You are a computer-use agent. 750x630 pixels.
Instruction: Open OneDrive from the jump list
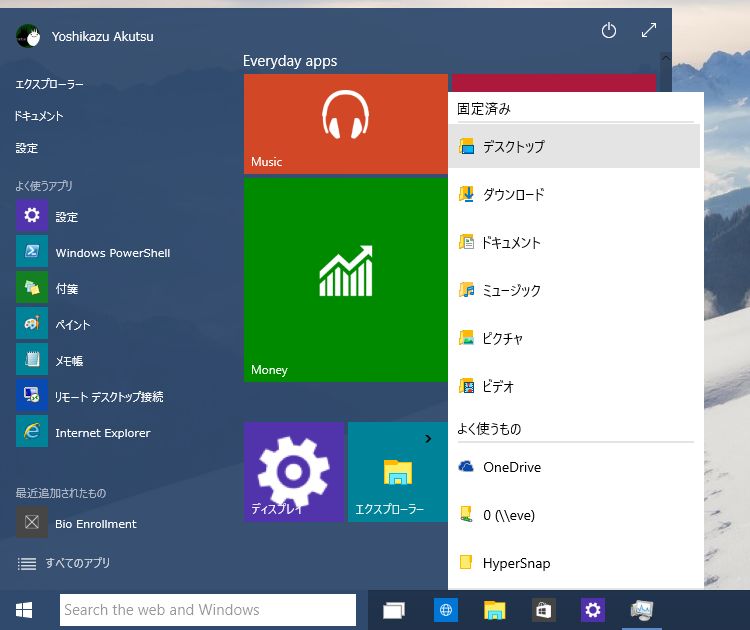(574, 467)
